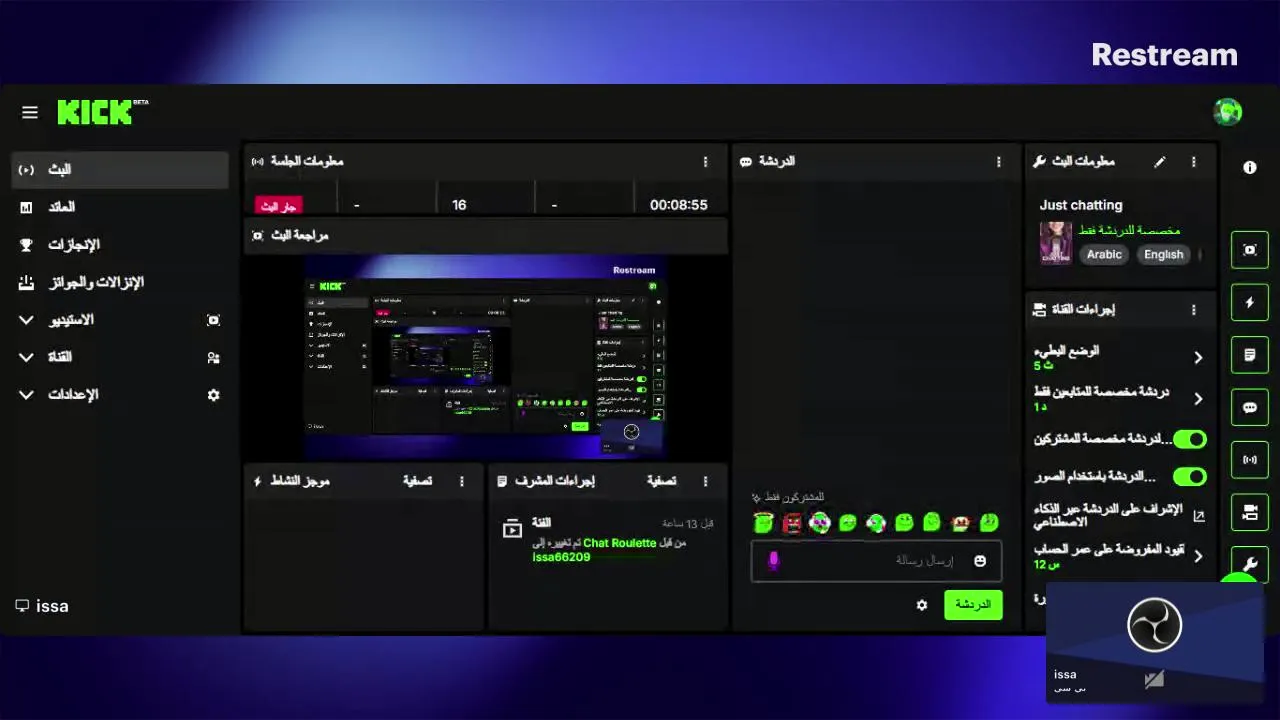Viewport: 1280px width, 720px height.
Task: Open the Chat Roulette link
Action: tap(620, 543)
